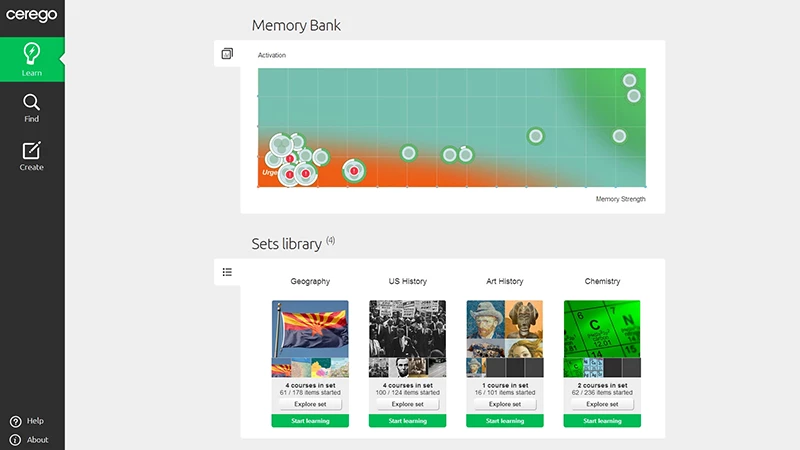
Task: Open the Chemistry periodic table thumbnail
Action: tap(602, 329)
